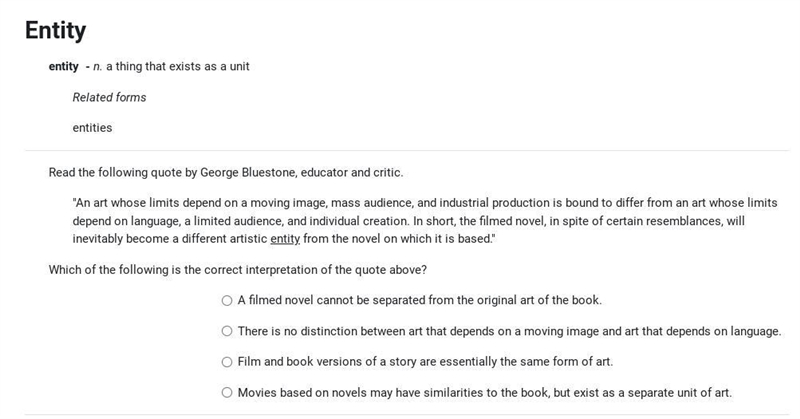
Task: Click the italic "Related forms" label
Action: 109,97
